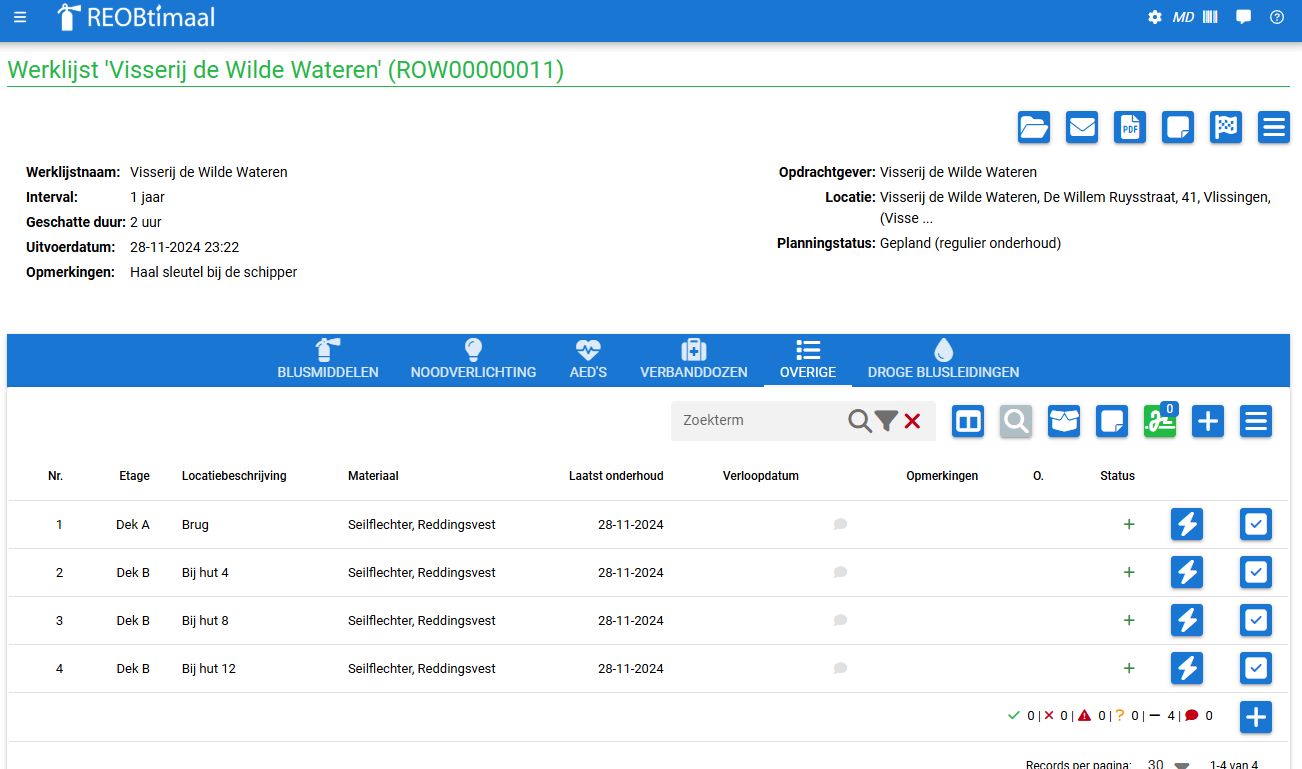Open the table actions list menu

(1256, 422)
